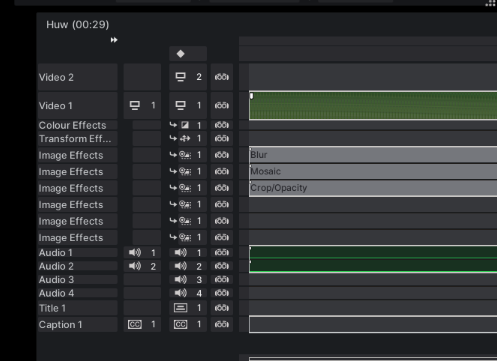Toggle the sync lock on Caption 1

(222, 324)
